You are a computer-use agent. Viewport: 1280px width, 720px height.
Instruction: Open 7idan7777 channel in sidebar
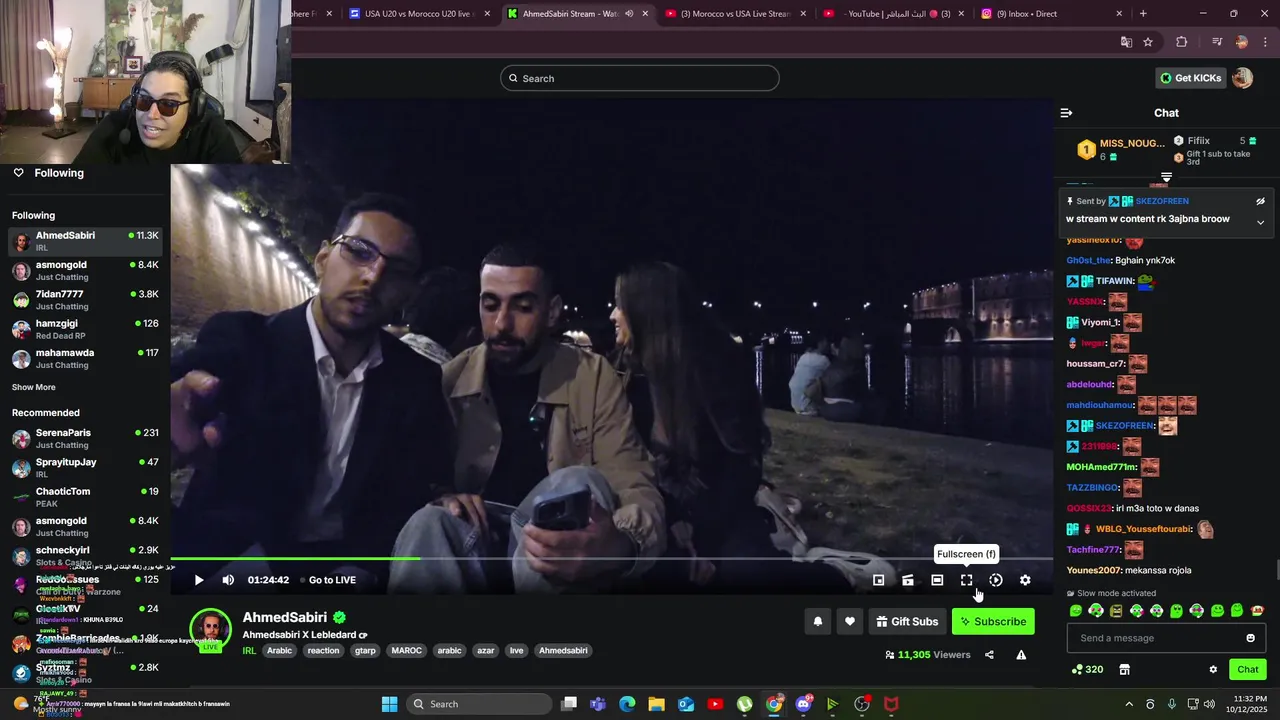point(85,300)
